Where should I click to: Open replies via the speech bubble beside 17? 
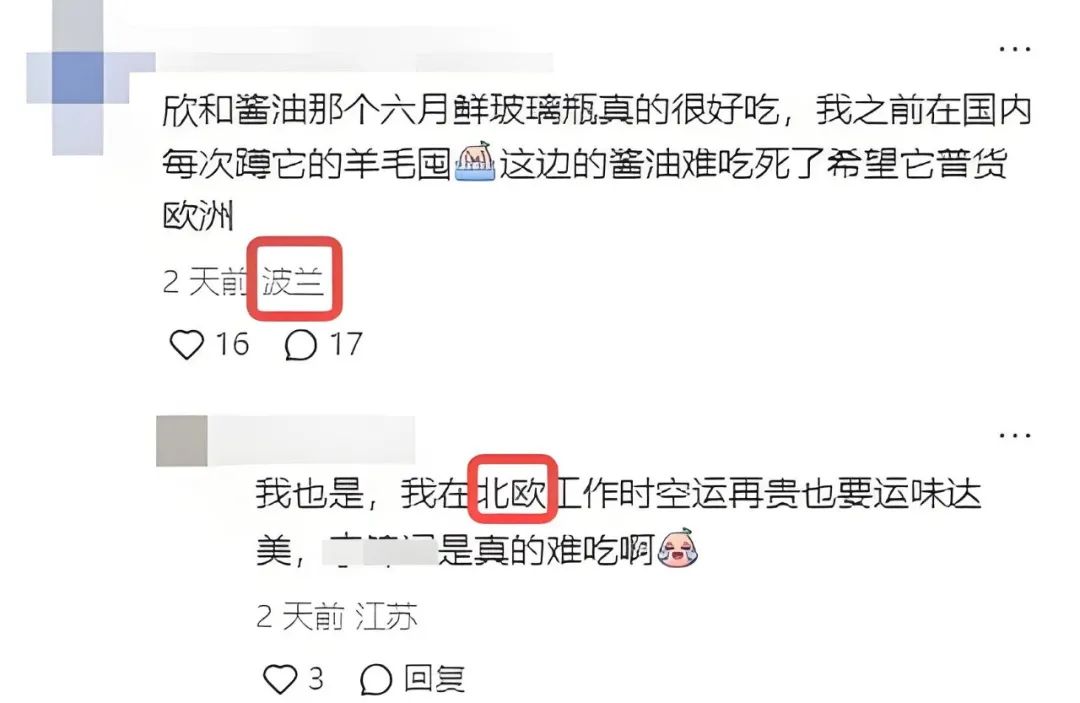point(301,345)
